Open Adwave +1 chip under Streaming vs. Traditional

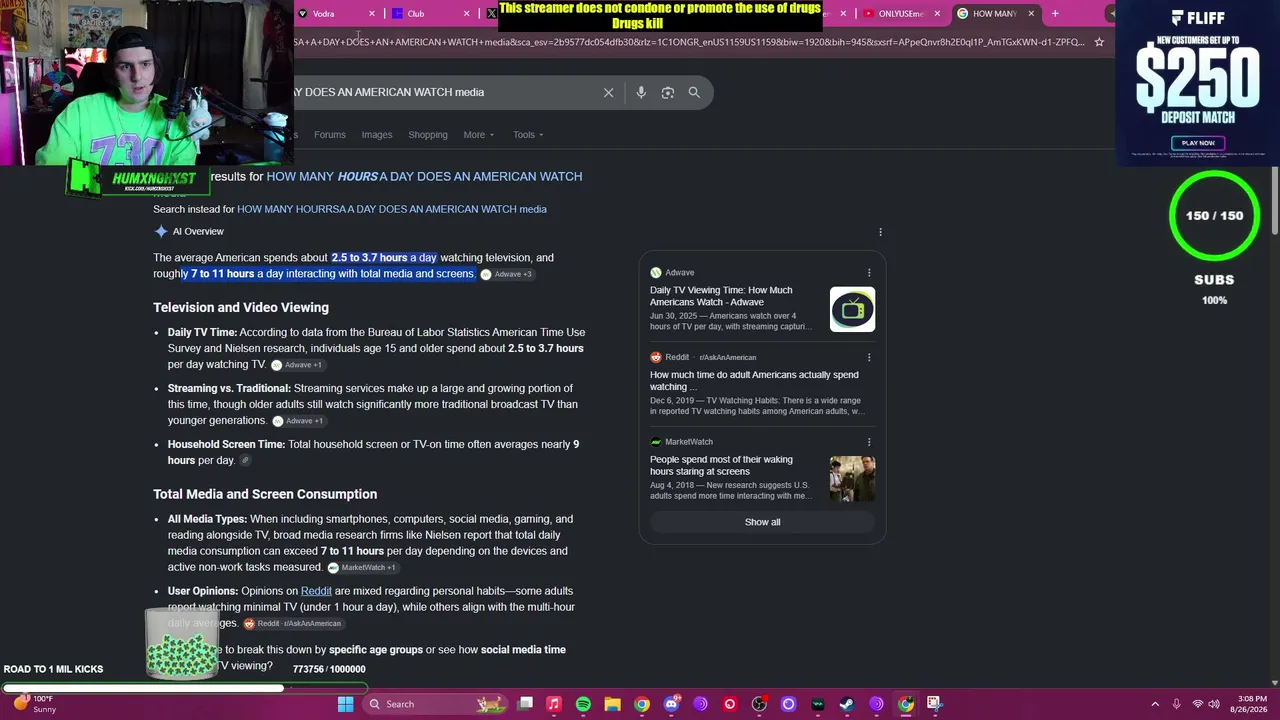(x=297, y=421)
